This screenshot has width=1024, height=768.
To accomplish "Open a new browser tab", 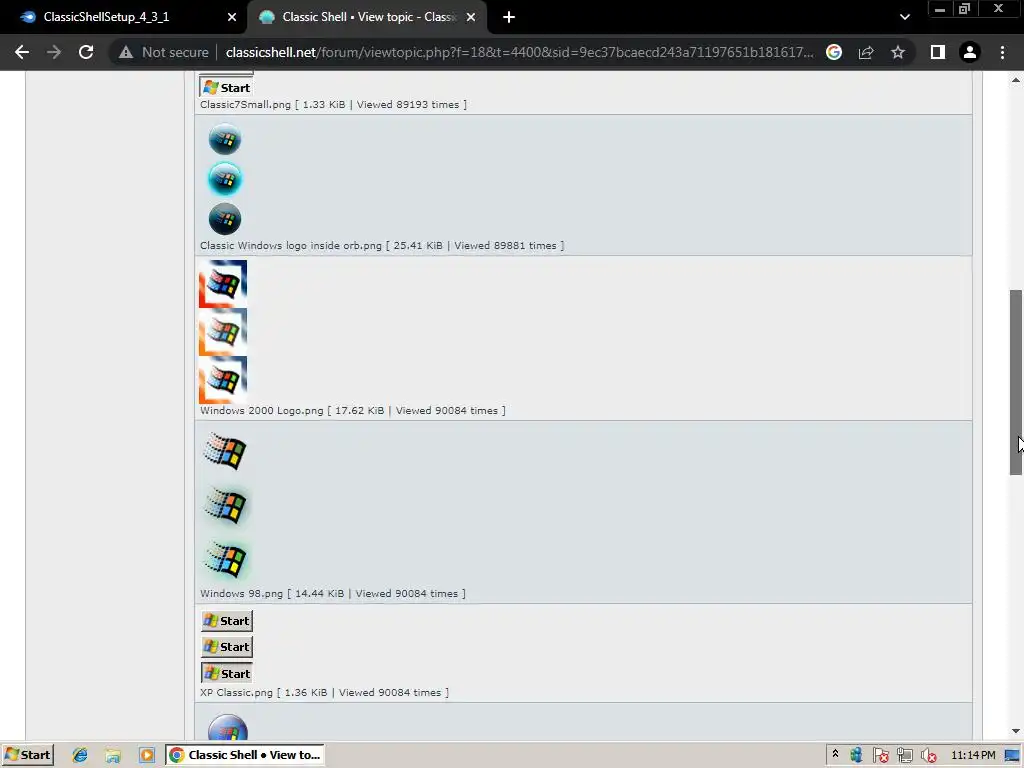I will click(509, 17).
